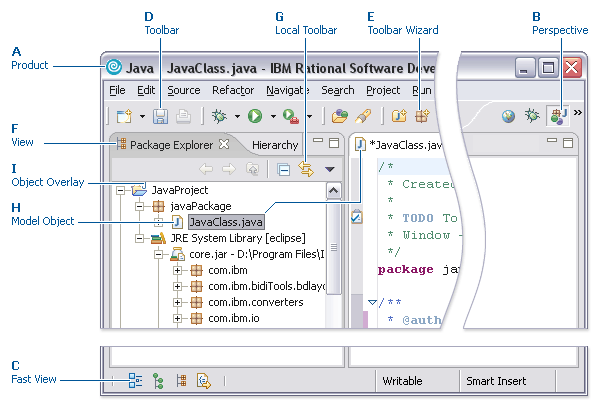Open the External Tools dropdown arrow

(x=309, y=116)
